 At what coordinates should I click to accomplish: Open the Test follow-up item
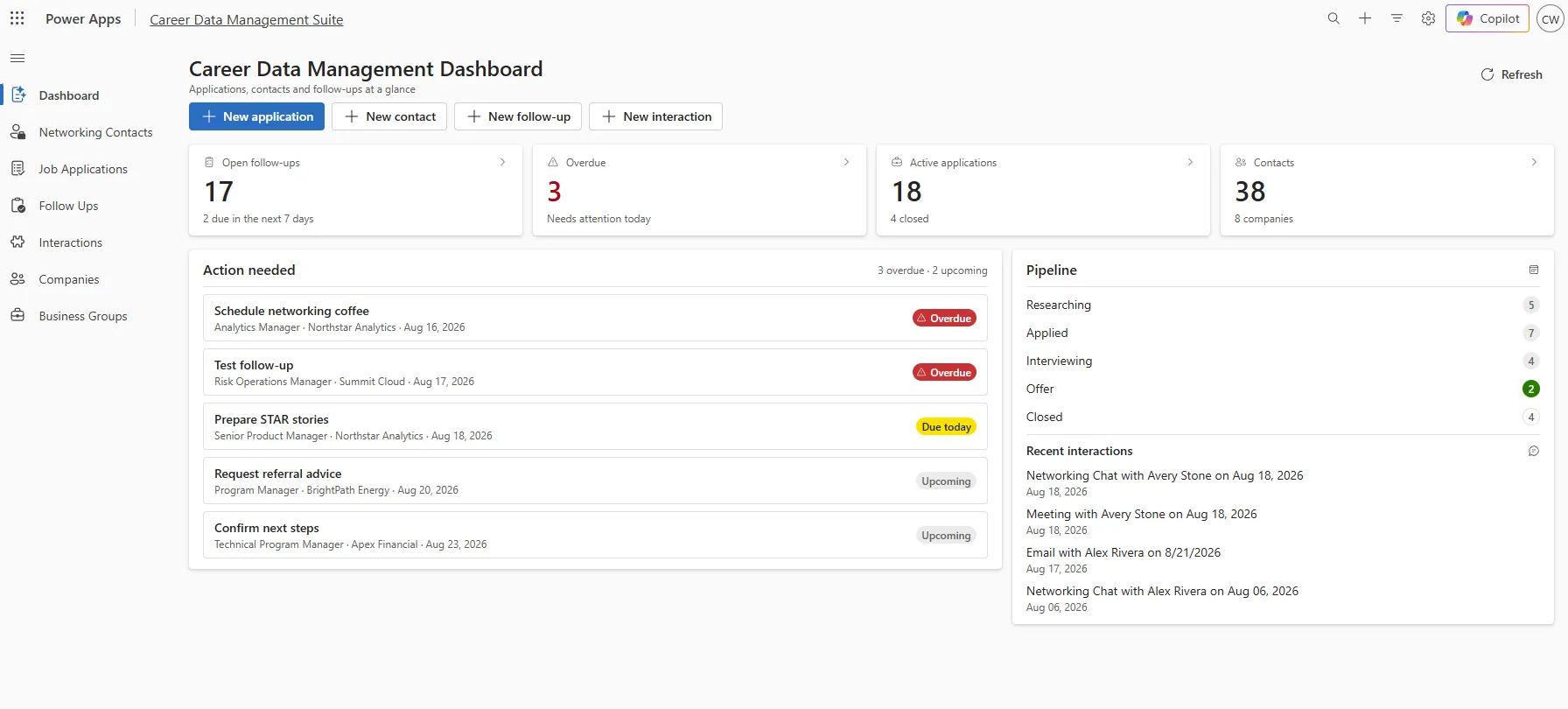click(595, 372)
